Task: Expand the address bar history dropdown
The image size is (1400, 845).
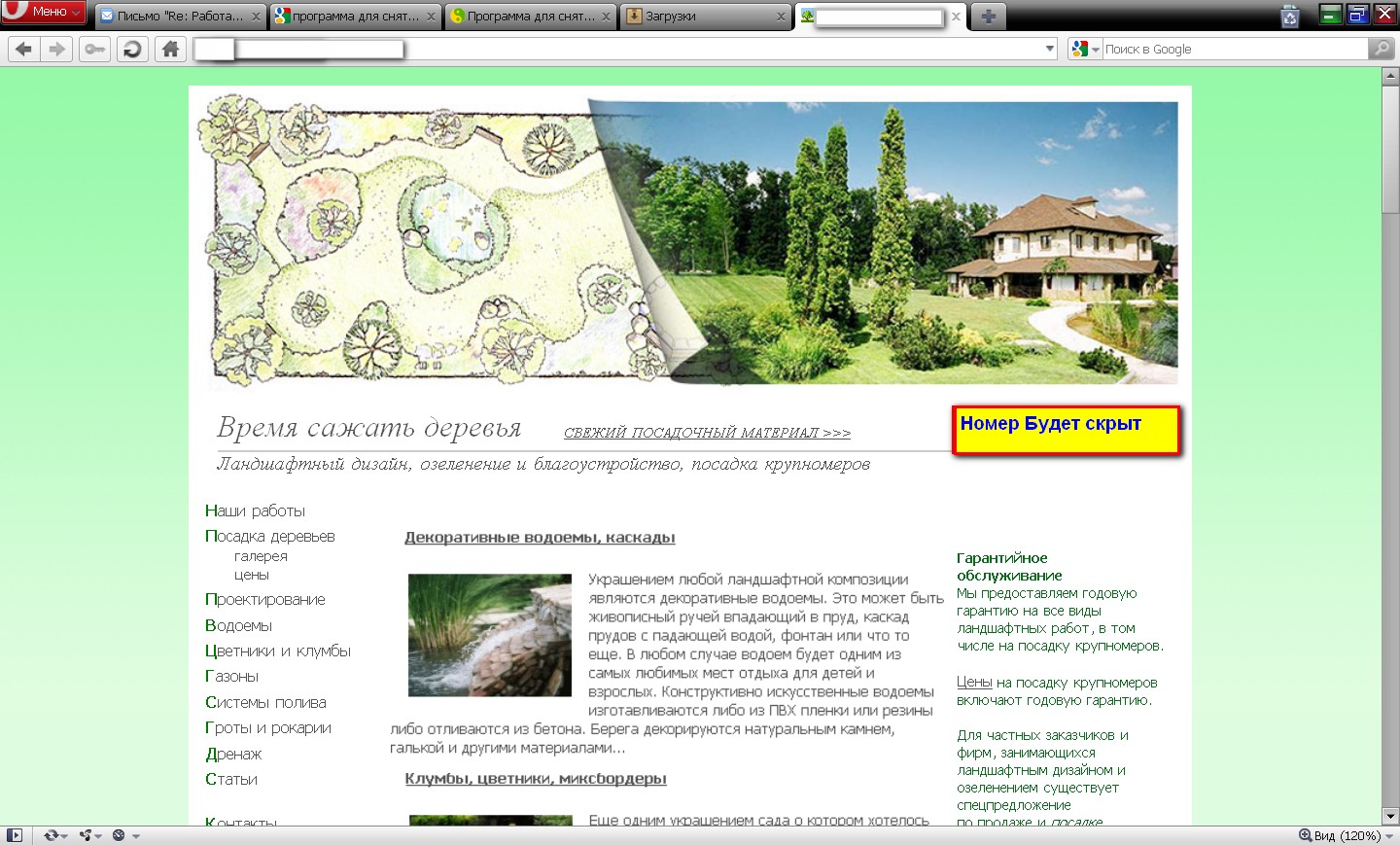Action: click(1049, 49)
